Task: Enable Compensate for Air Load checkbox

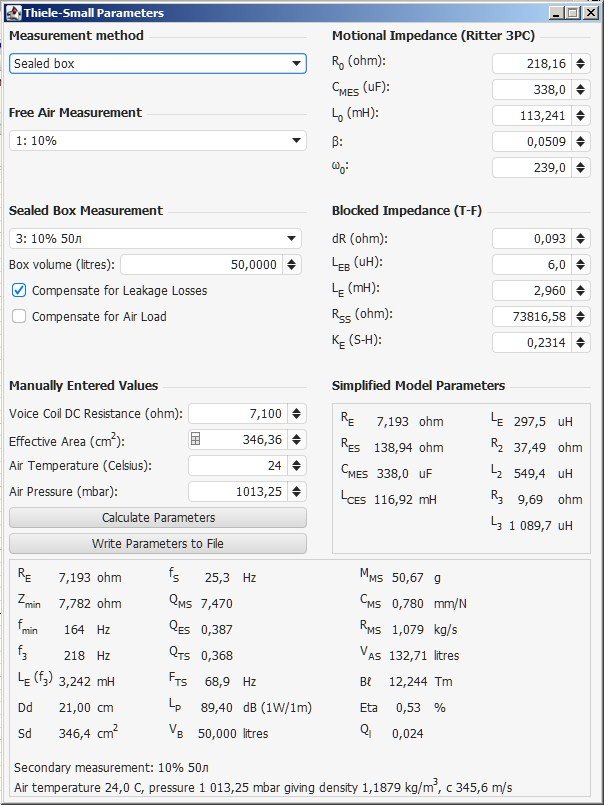Action: click(19, 316)
